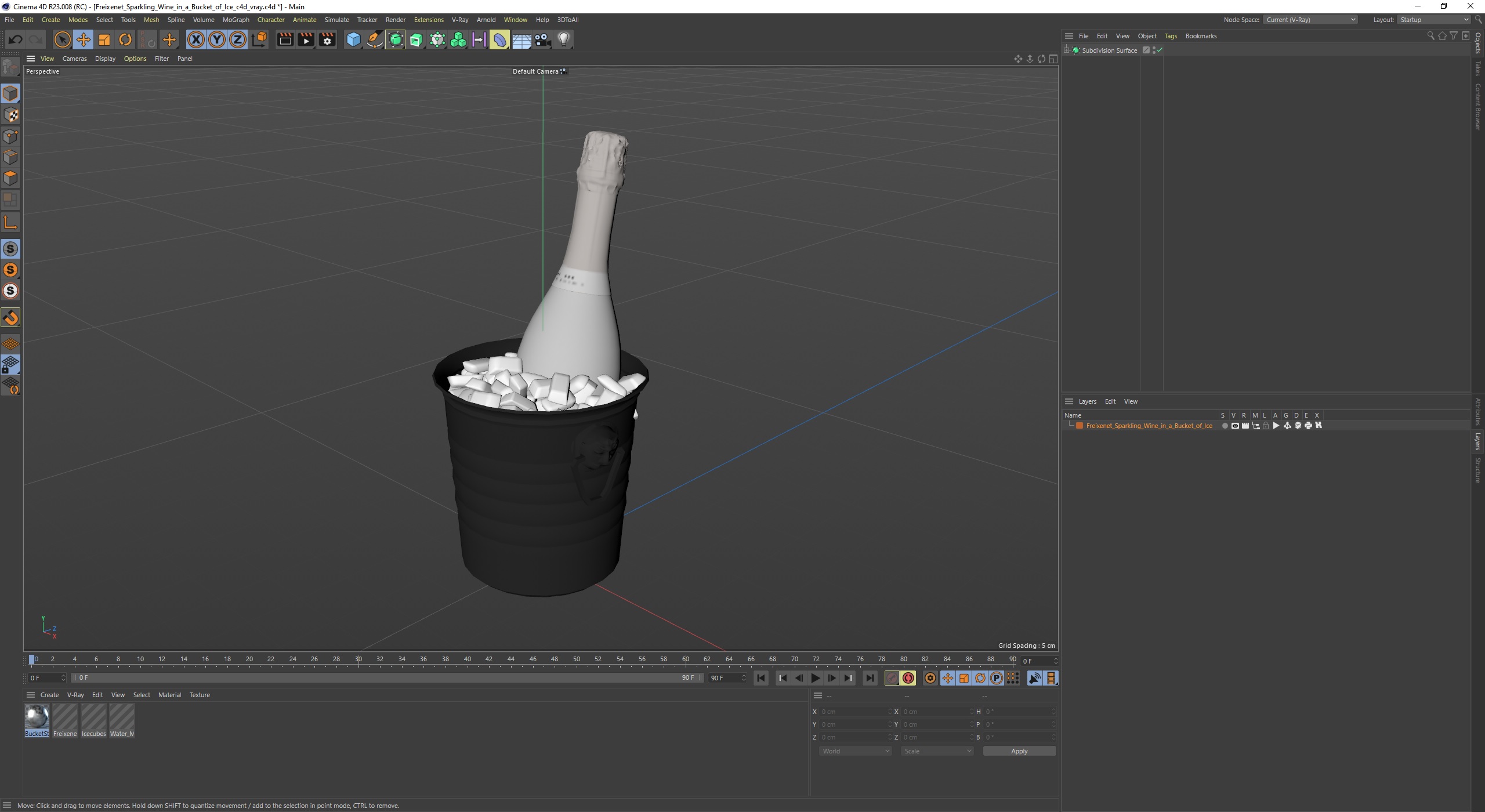Screen dimensions: 1485x812
Task: Open the Objects manager hamburger menu
Action: [x=1069, y=36]
